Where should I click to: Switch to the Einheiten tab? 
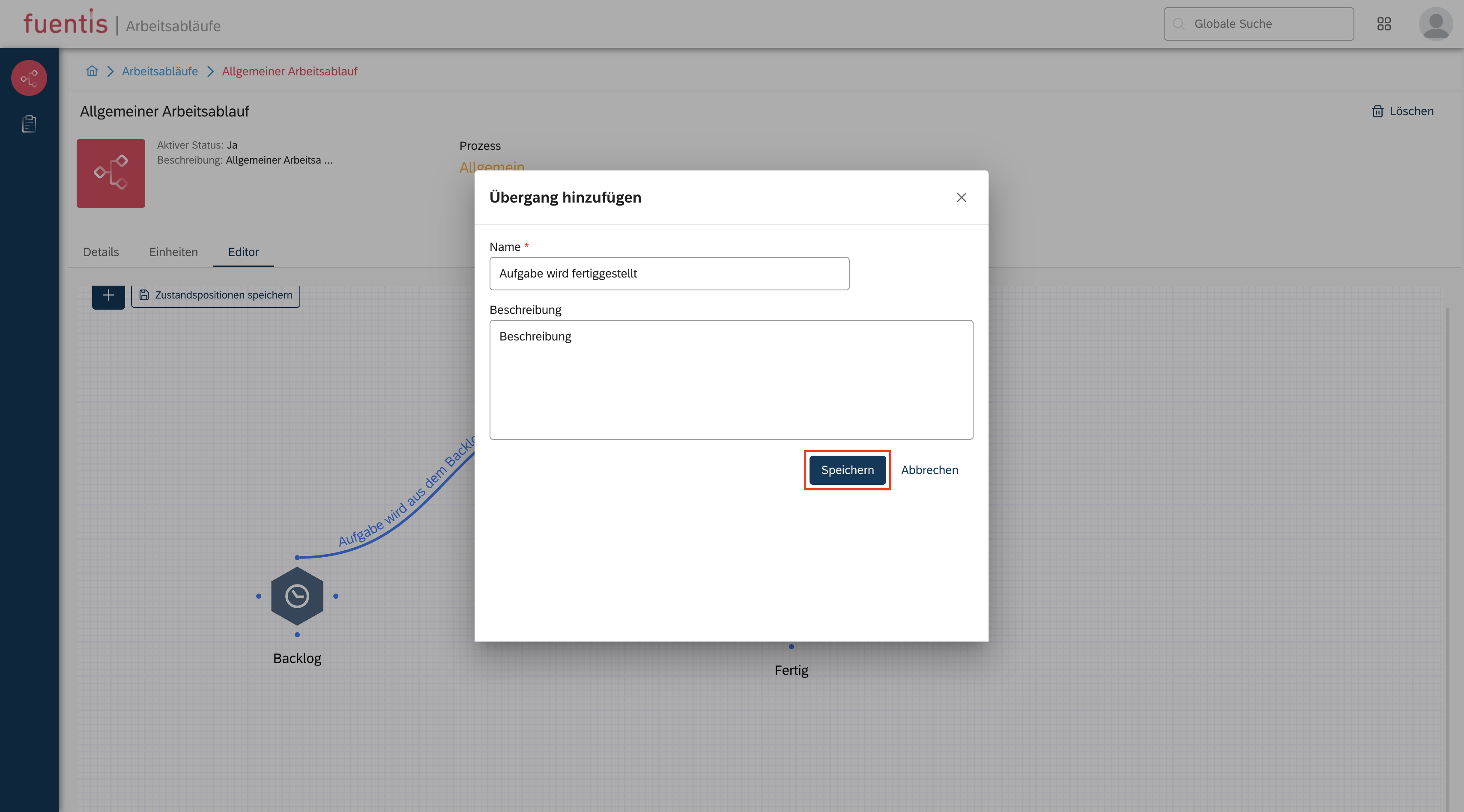coord(173,252)
